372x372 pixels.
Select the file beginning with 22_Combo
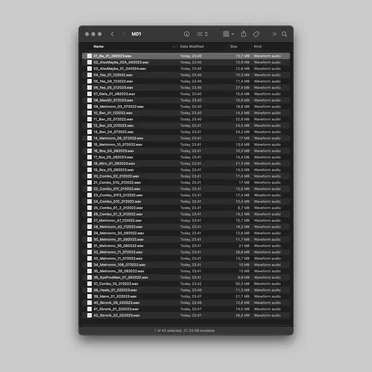[186, 189]
